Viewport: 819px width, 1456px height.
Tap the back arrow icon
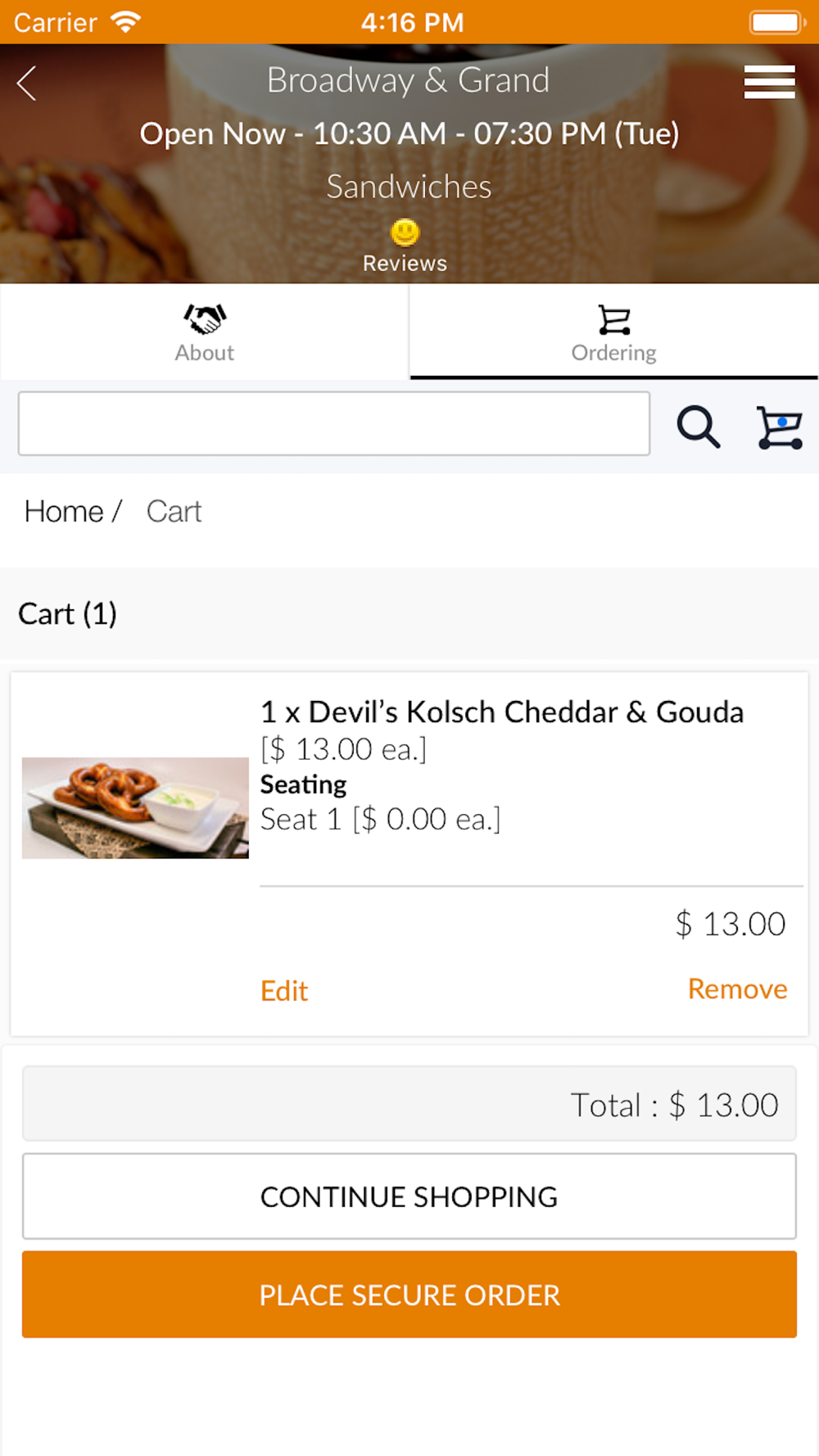[x=27, y=83]
